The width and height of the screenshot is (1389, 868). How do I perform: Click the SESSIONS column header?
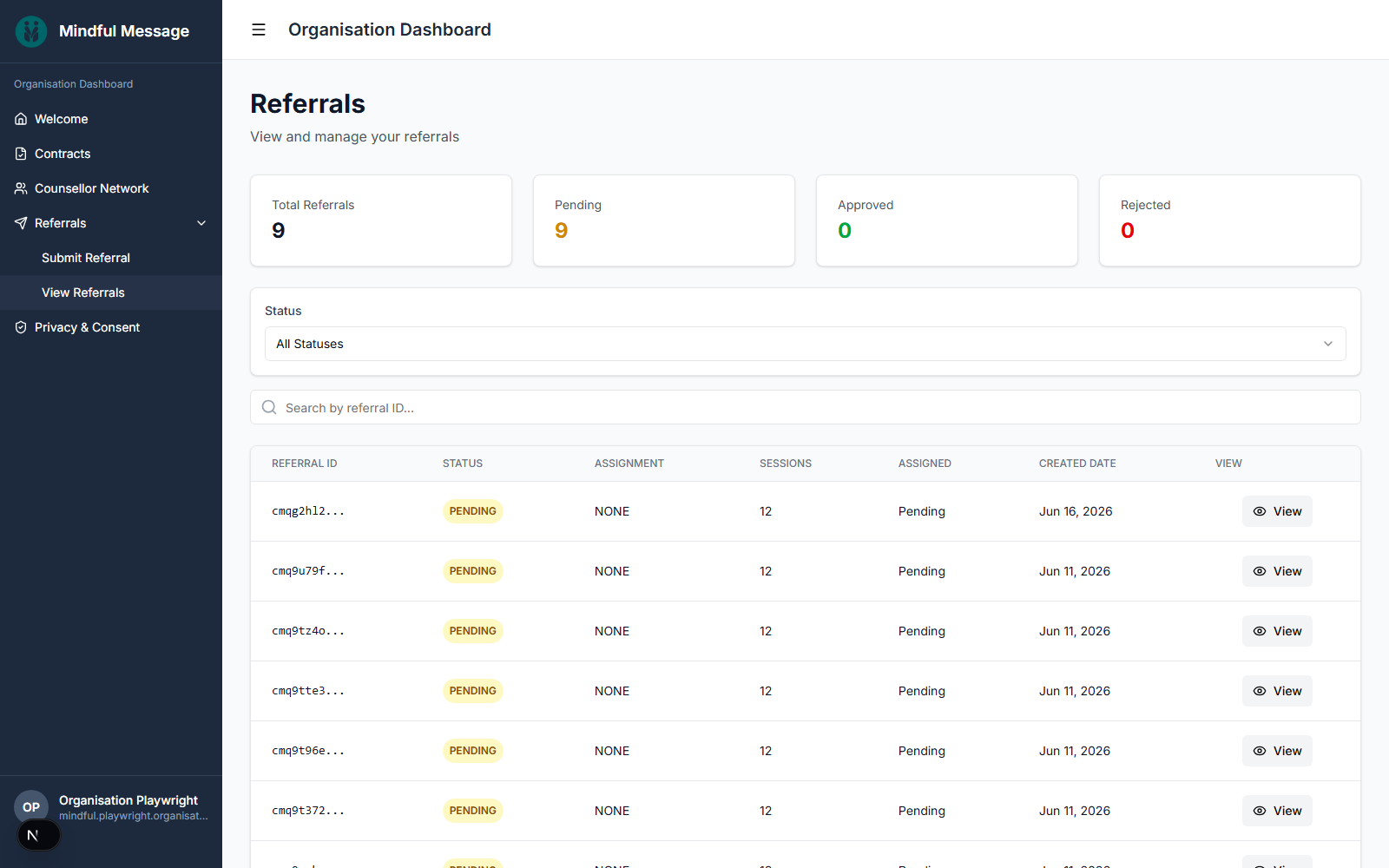(x=786, y=464)
